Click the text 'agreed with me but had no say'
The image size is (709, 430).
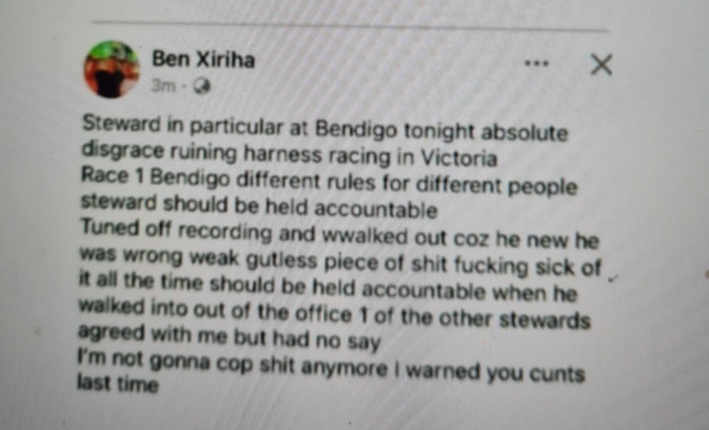pos(229,338)
